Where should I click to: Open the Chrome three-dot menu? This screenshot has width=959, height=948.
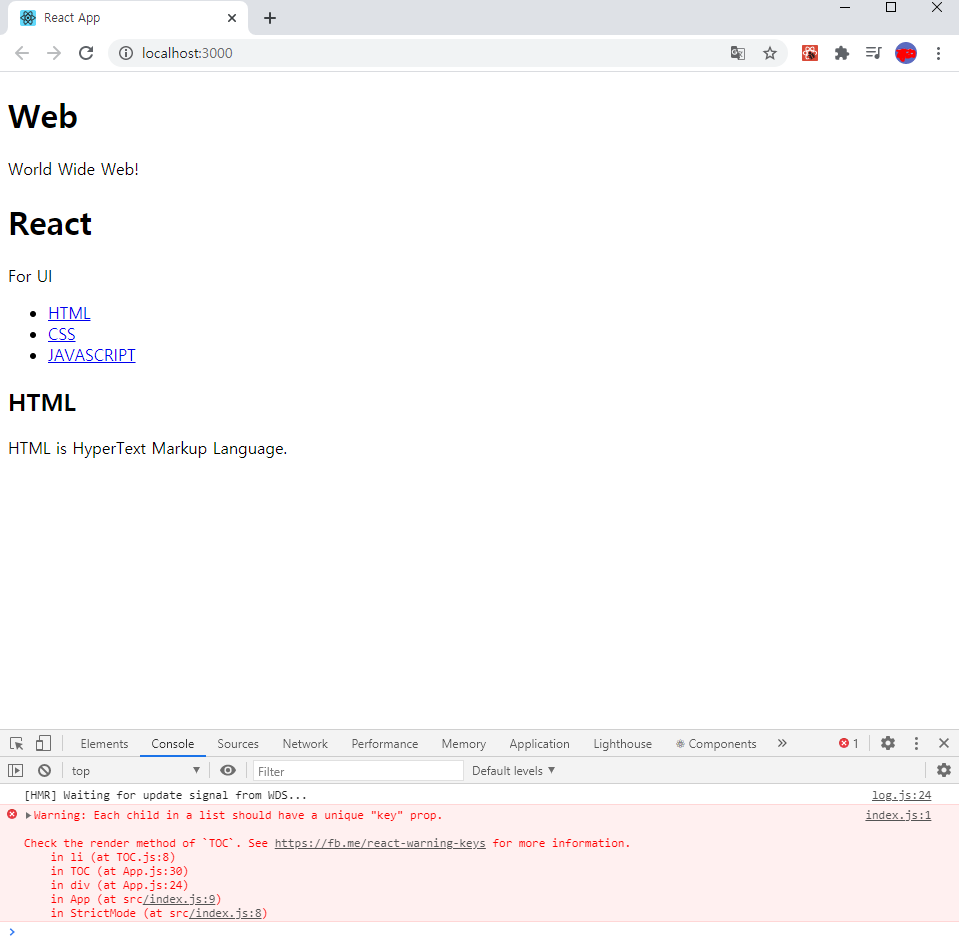click(x=938, y=53)
